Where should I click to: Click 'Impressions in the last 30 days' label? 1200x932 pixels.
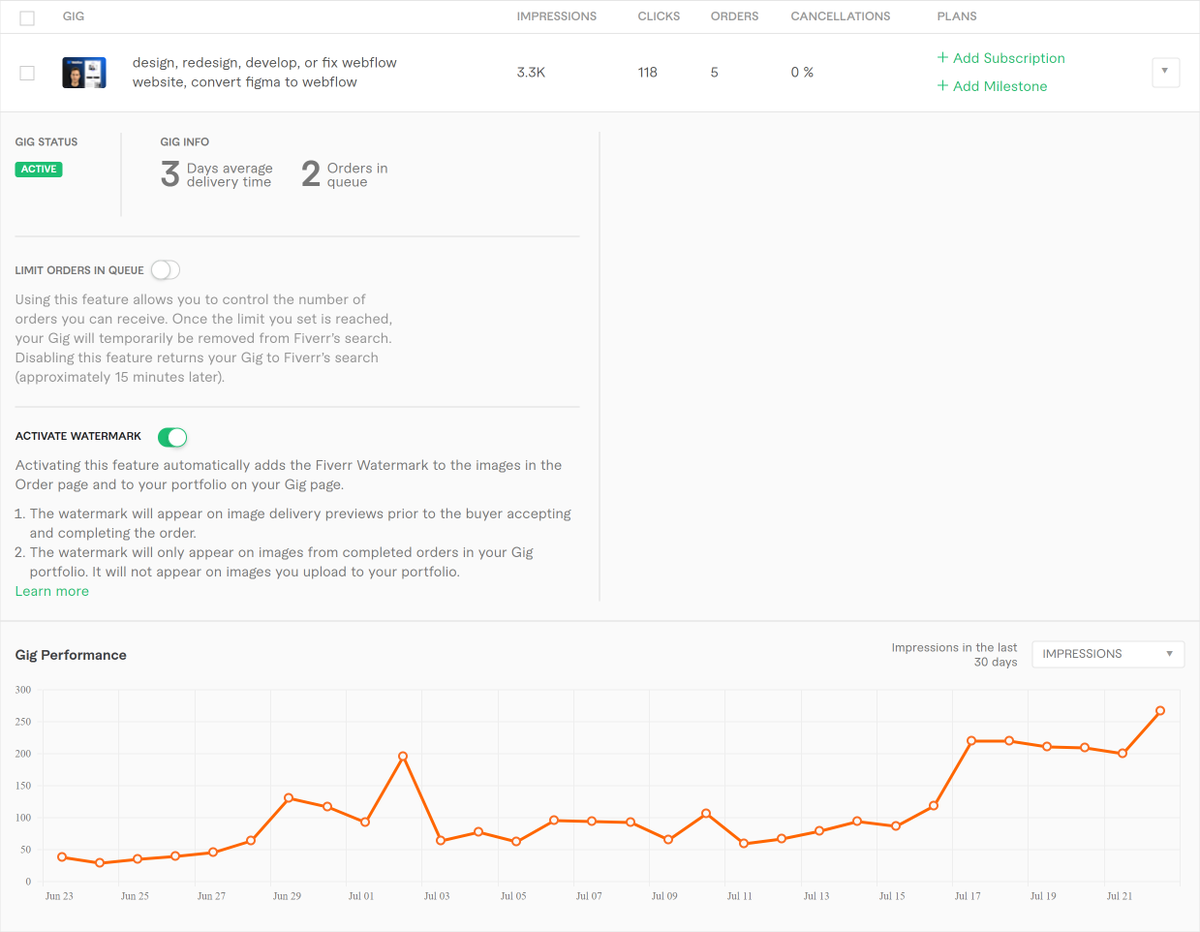(955, 655)
